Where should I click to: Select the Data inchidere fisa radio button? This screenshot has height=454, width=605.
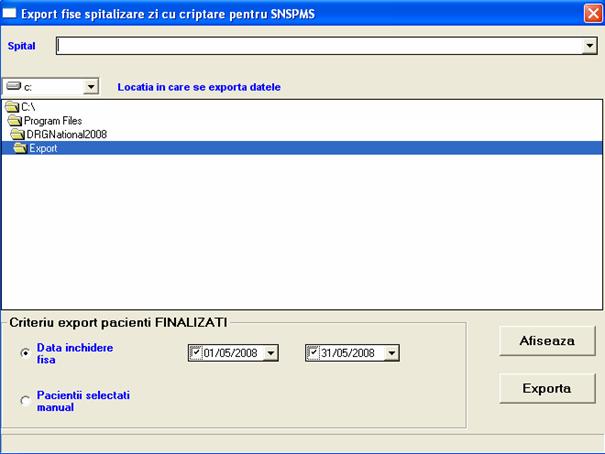tap(25, 353)
